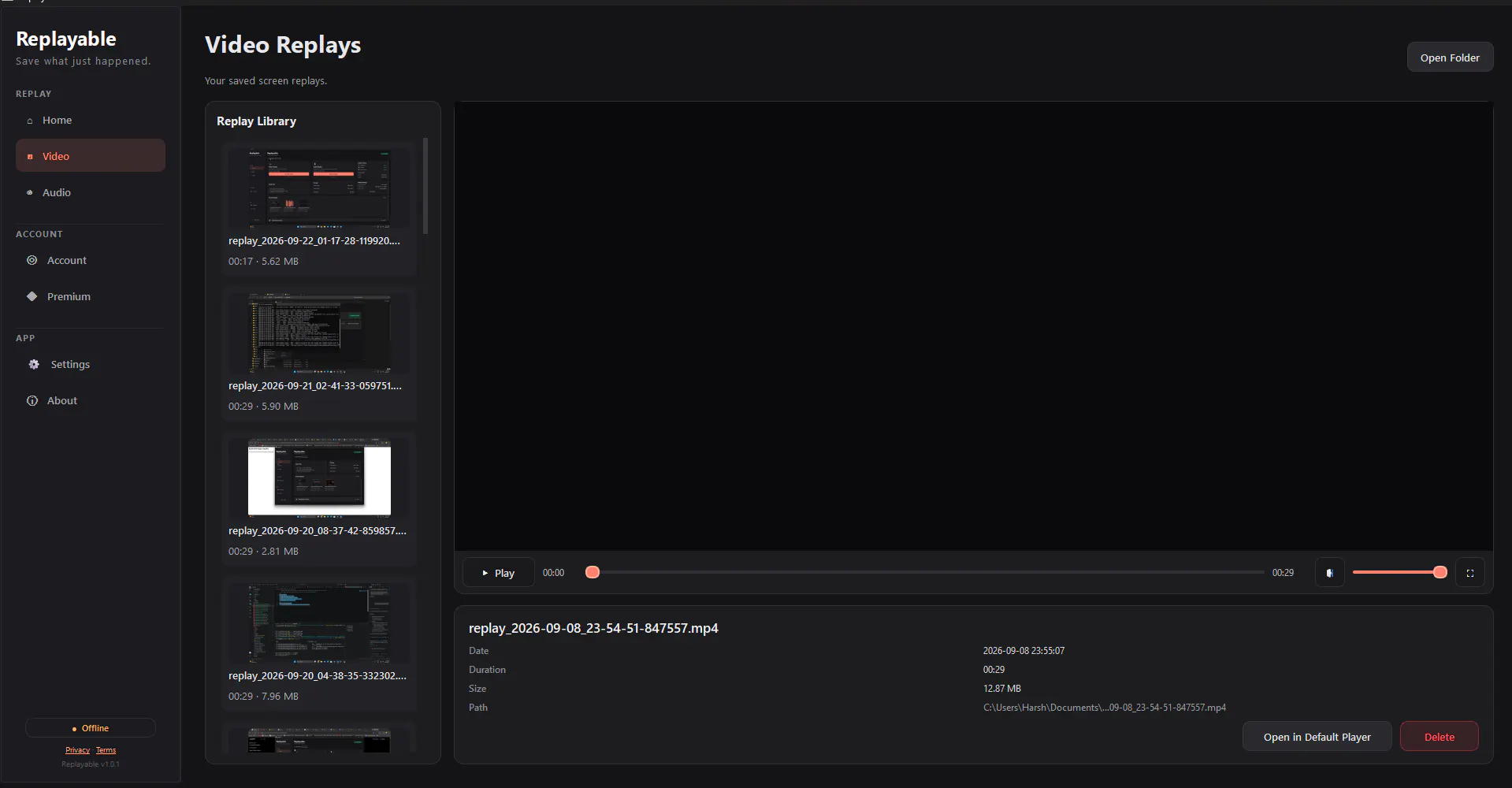Click the file path text ending 847557.mp4
Image resolution: width=1512 pixels, height=788 pixels.
click(1104, 708)
